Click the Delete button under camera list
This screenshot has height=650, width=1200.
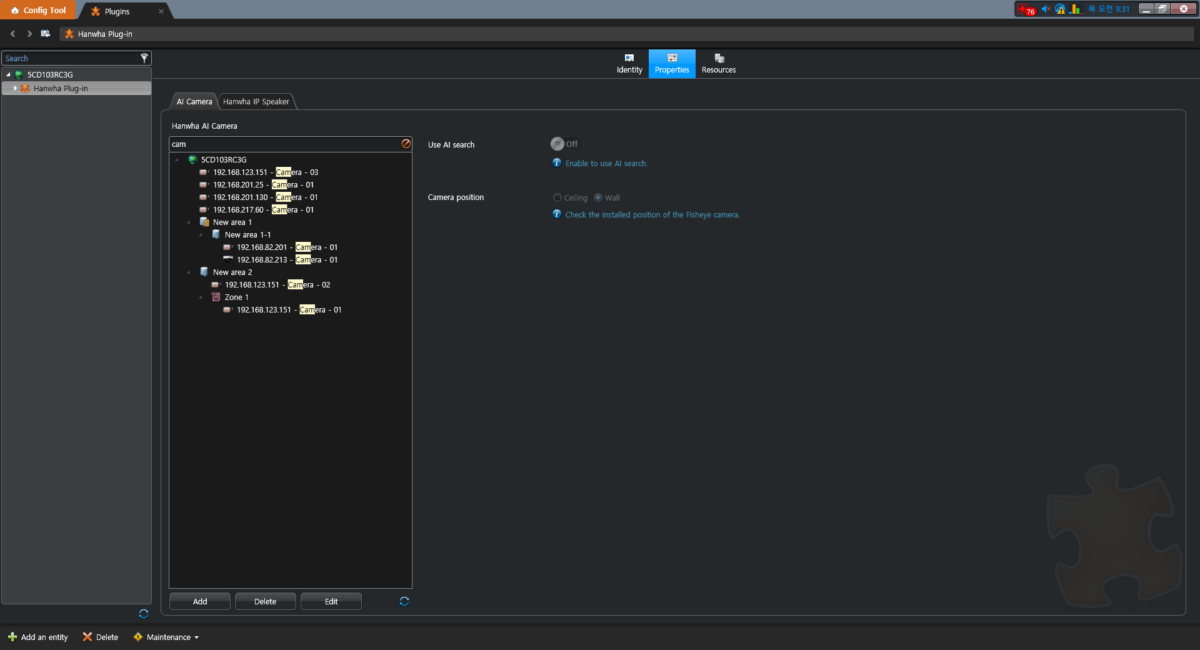[265, 602]
